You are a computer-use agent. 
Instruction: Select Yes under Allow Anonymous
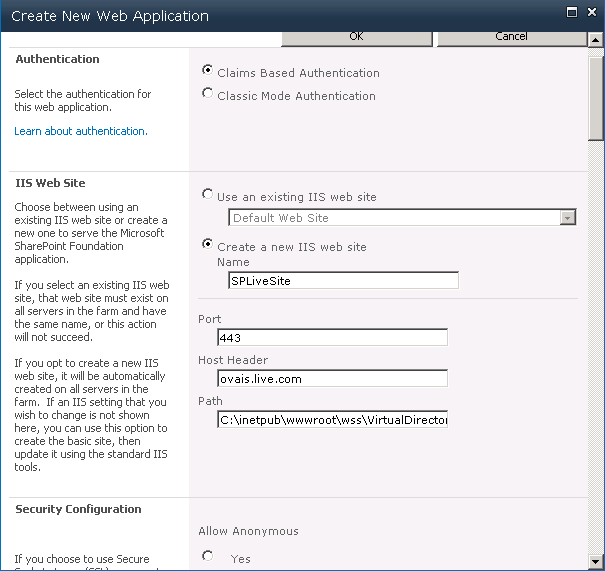207,557
